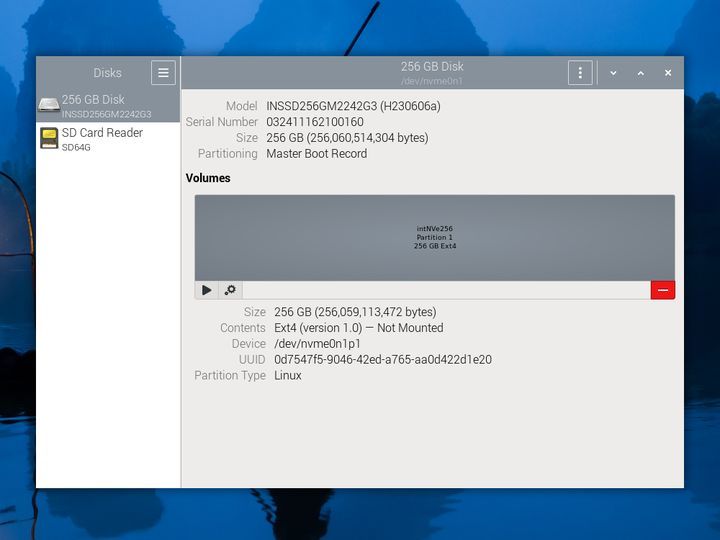The image size is (720, 540).
Task: Close the Disks window
Action: tap(668, 73)
